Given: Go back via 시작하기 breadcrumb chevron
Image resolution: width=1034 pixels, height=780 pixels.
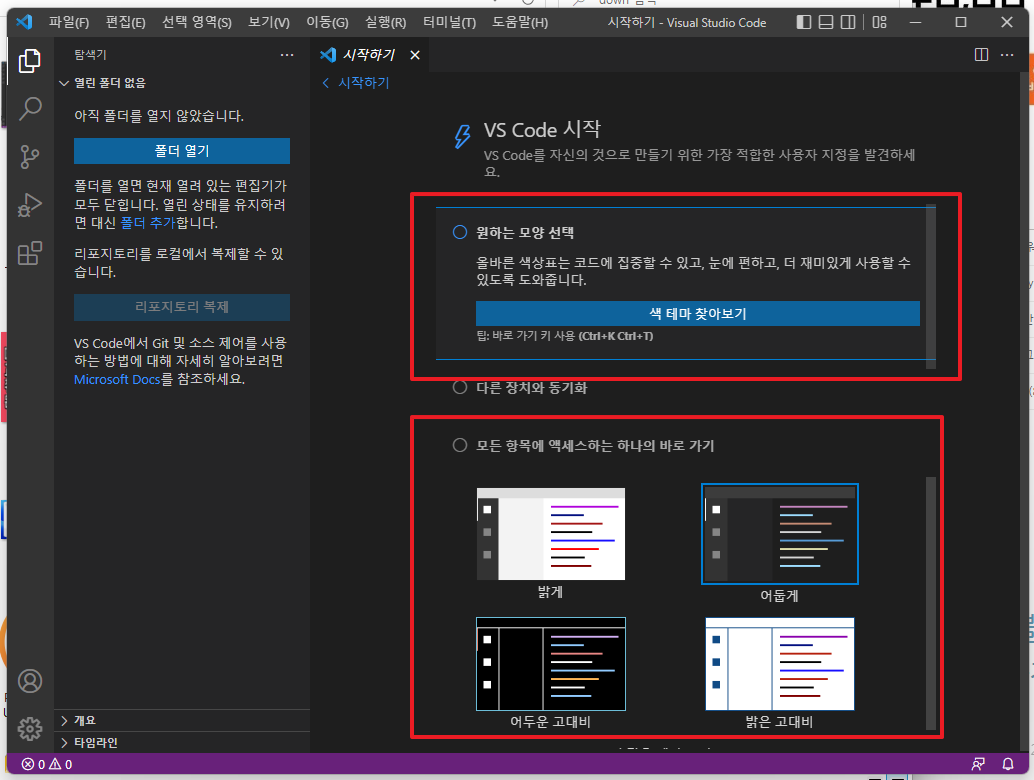Looking at the screenshot, I should (x=326, y=83).
